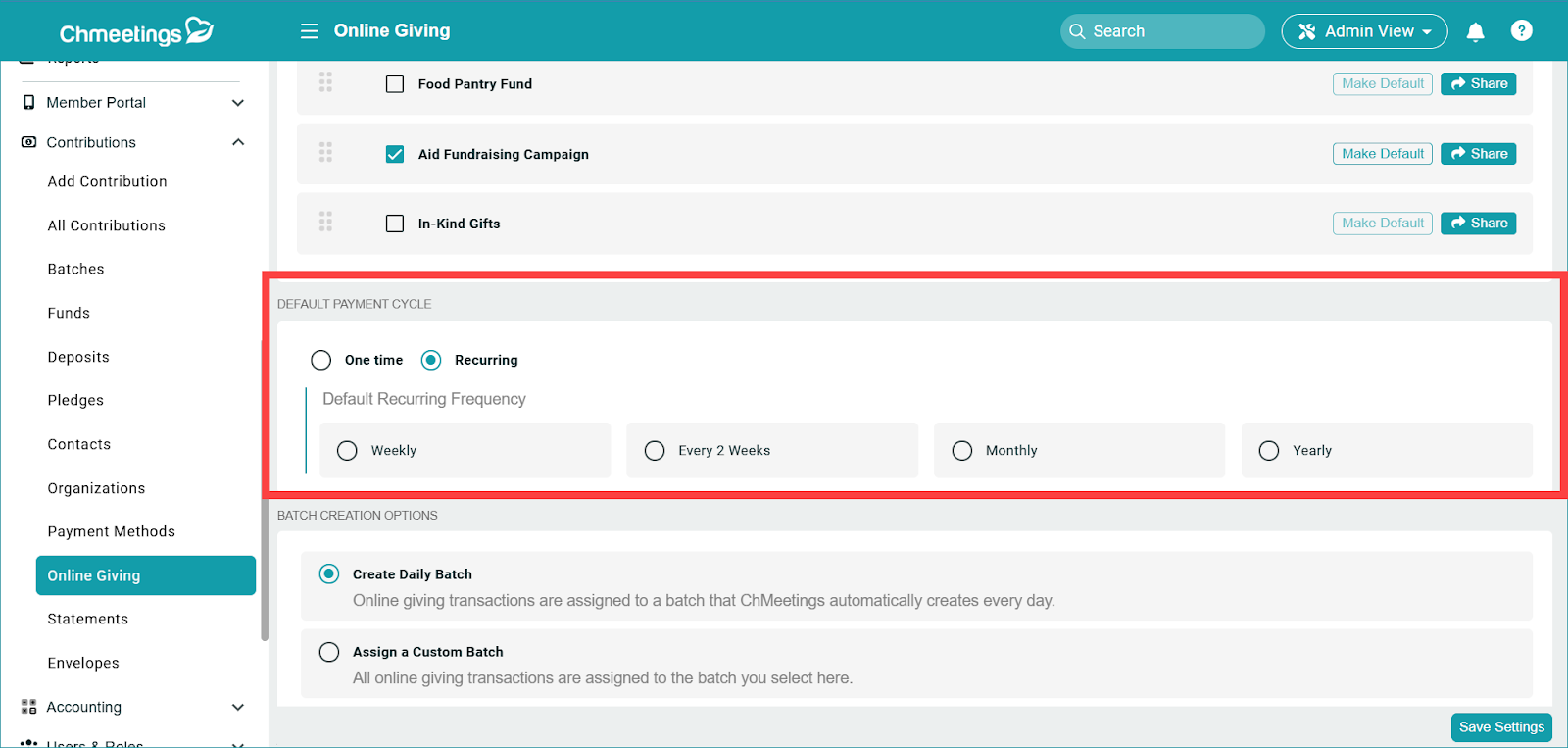Click the hamburger menu icon

[309, 31]
